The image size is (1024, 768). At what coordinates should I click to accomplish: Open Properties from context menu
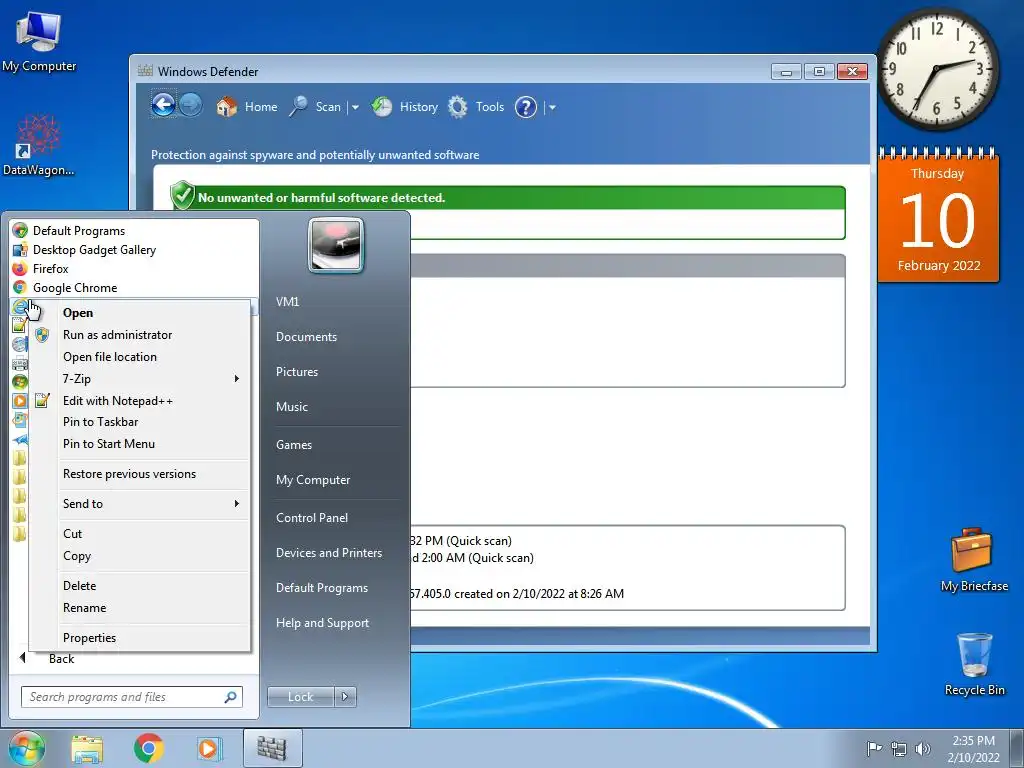click(x=140, y=637)
